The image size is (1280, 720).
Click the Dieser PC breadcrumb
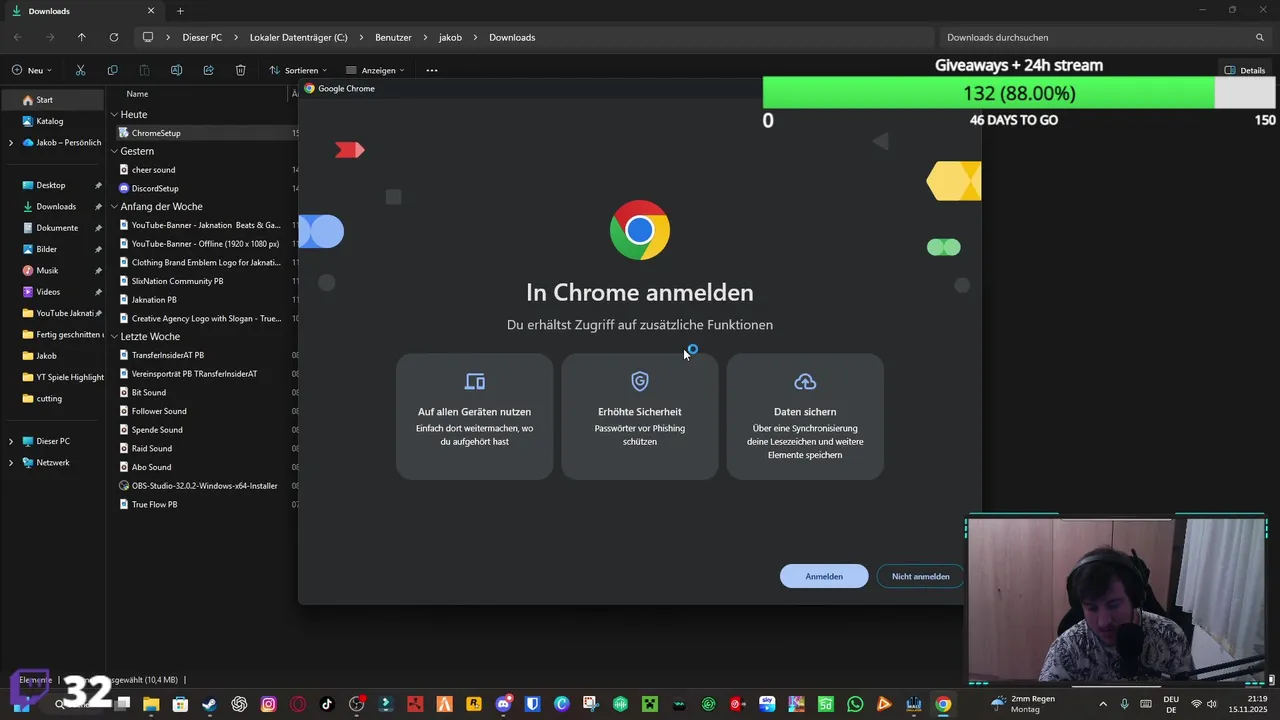[x=202, y=37]
